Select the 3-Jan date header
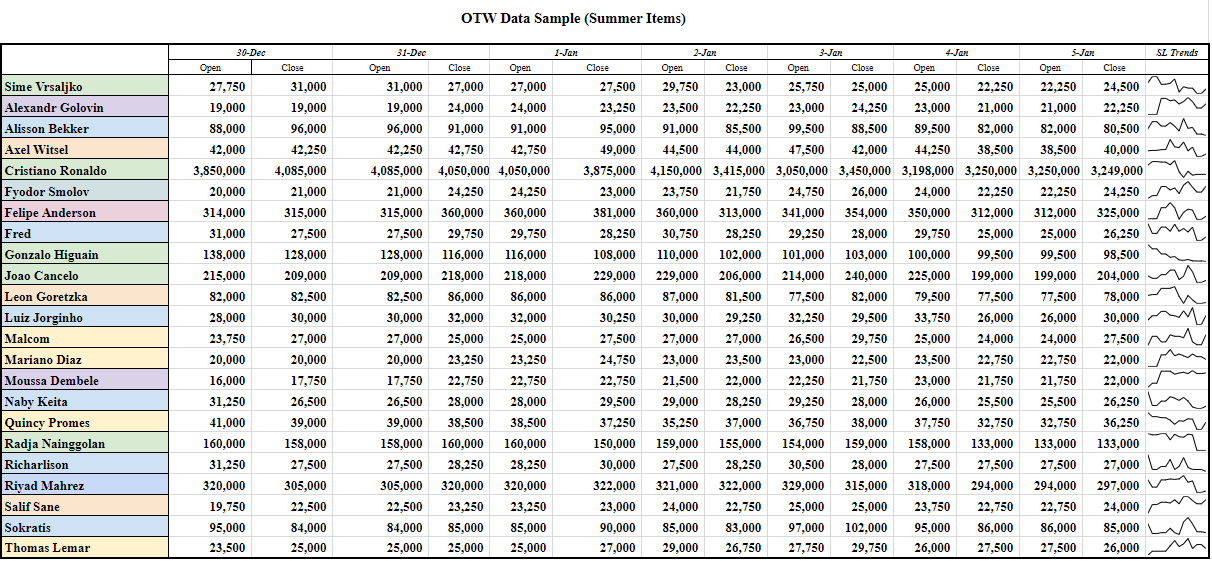1212x561 pixels. tap(830, 52)
